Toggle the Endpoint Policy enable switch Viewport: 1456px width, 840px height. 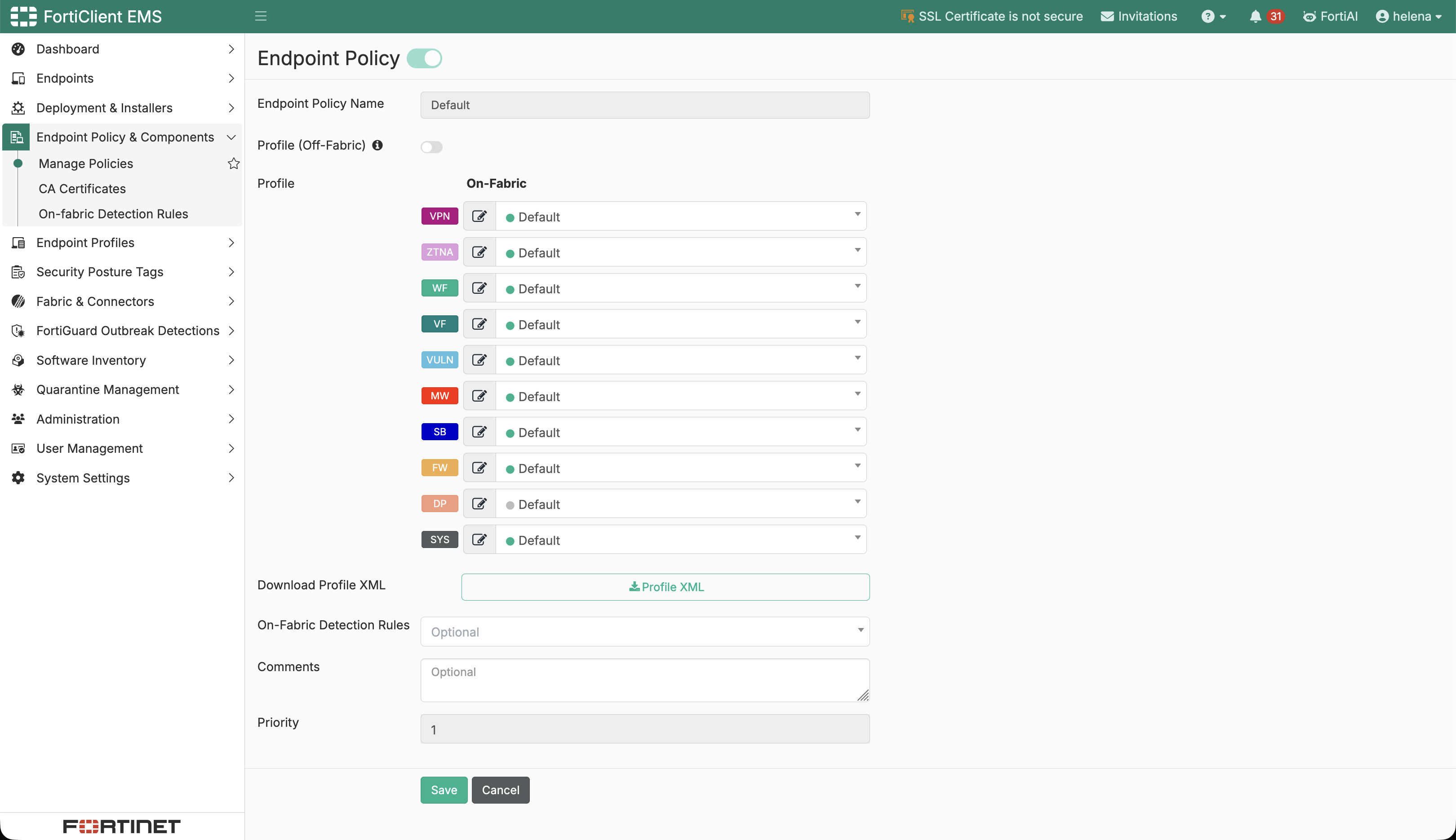424,58
